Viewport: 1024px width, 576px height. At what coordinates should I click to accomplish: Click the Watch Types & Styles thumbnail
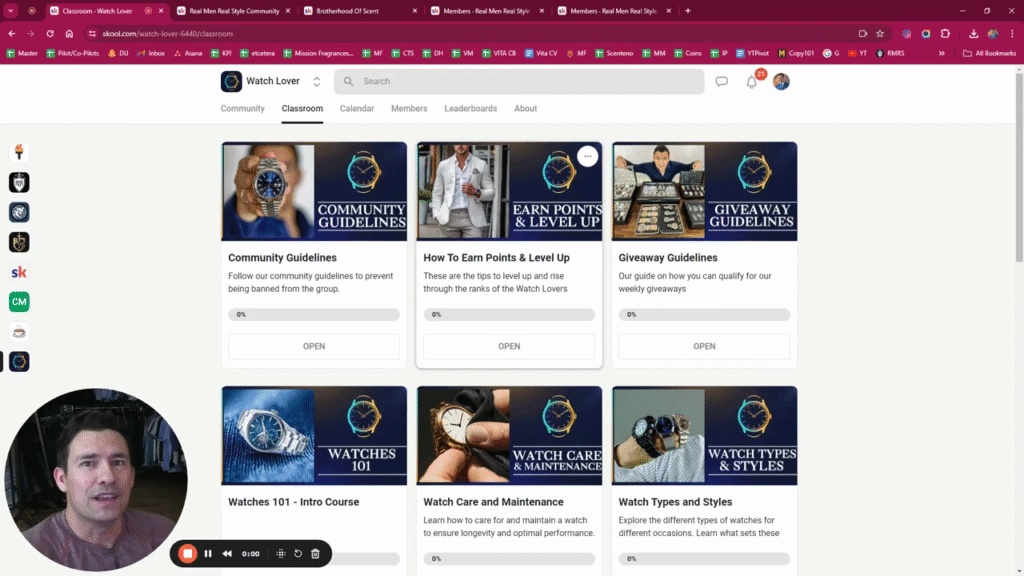click(x=705, y=436)
